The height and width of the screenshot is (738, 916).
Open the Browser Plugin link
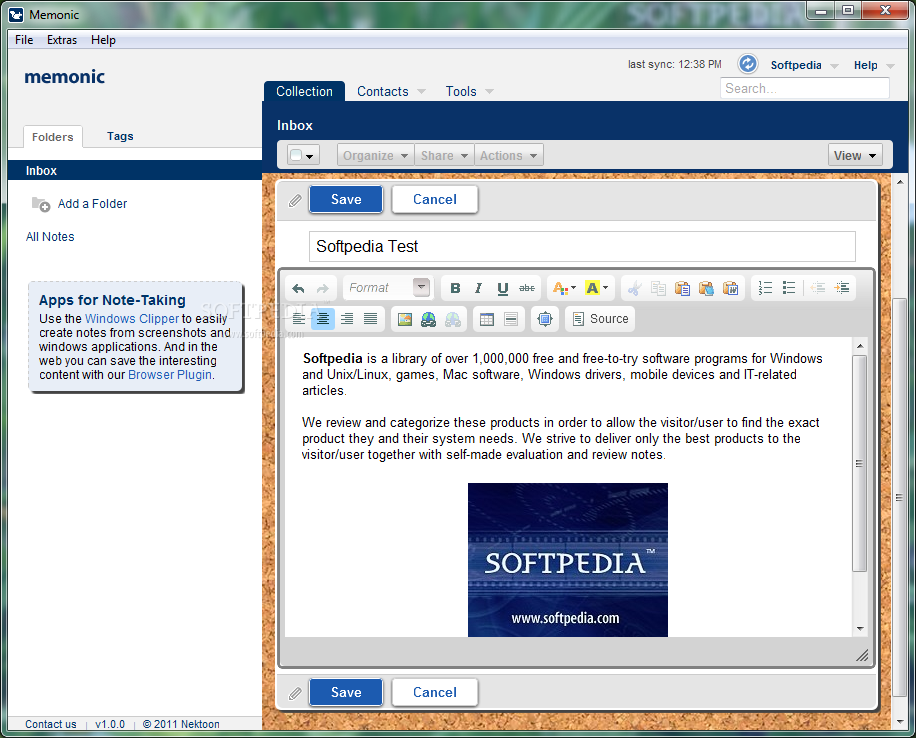[x=170, y=375]
